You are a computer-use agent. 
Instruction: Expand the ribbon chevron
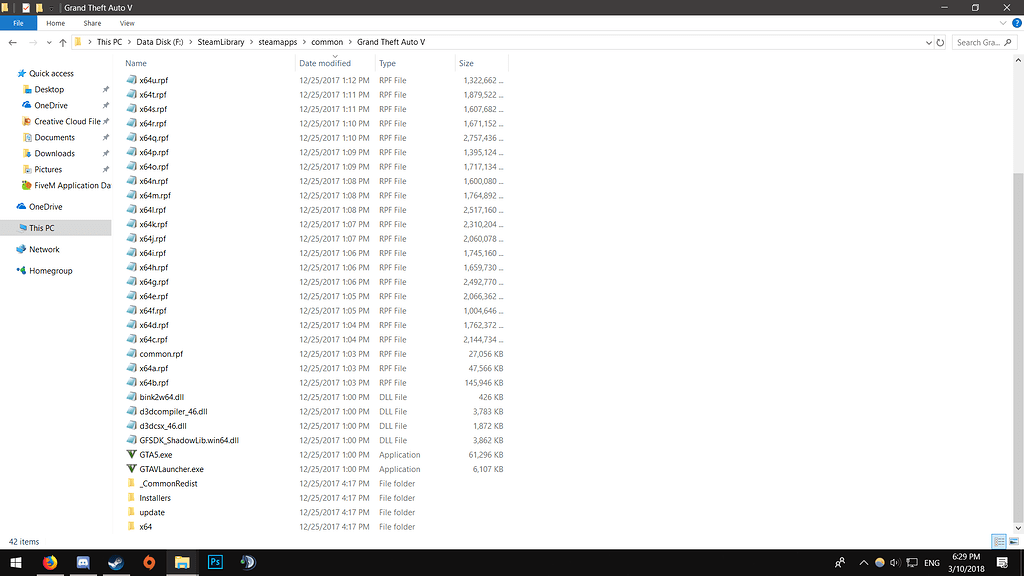1003,23
